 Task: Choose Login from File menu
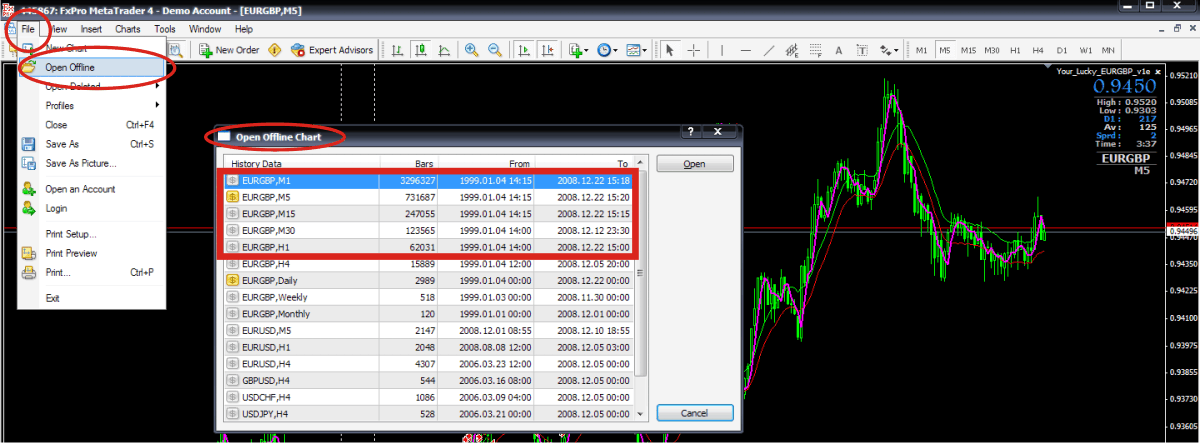(x=92, y=208)
